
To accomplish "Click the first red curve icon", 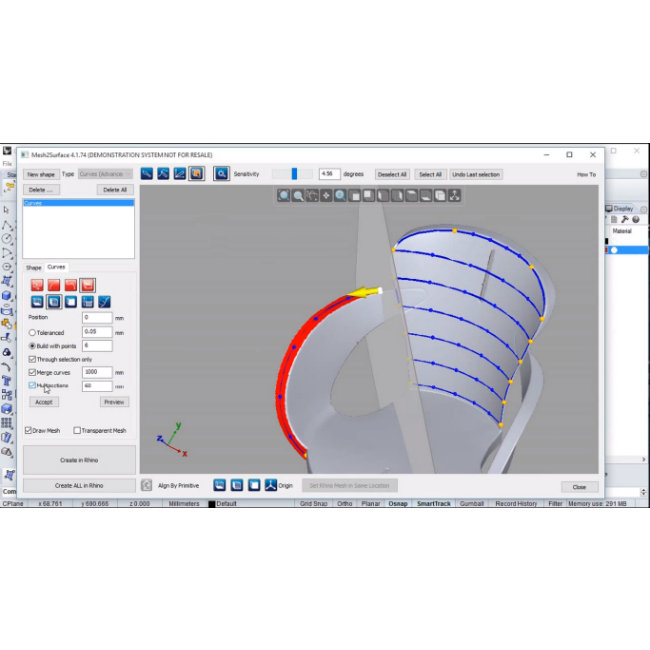I will (37, 285).
